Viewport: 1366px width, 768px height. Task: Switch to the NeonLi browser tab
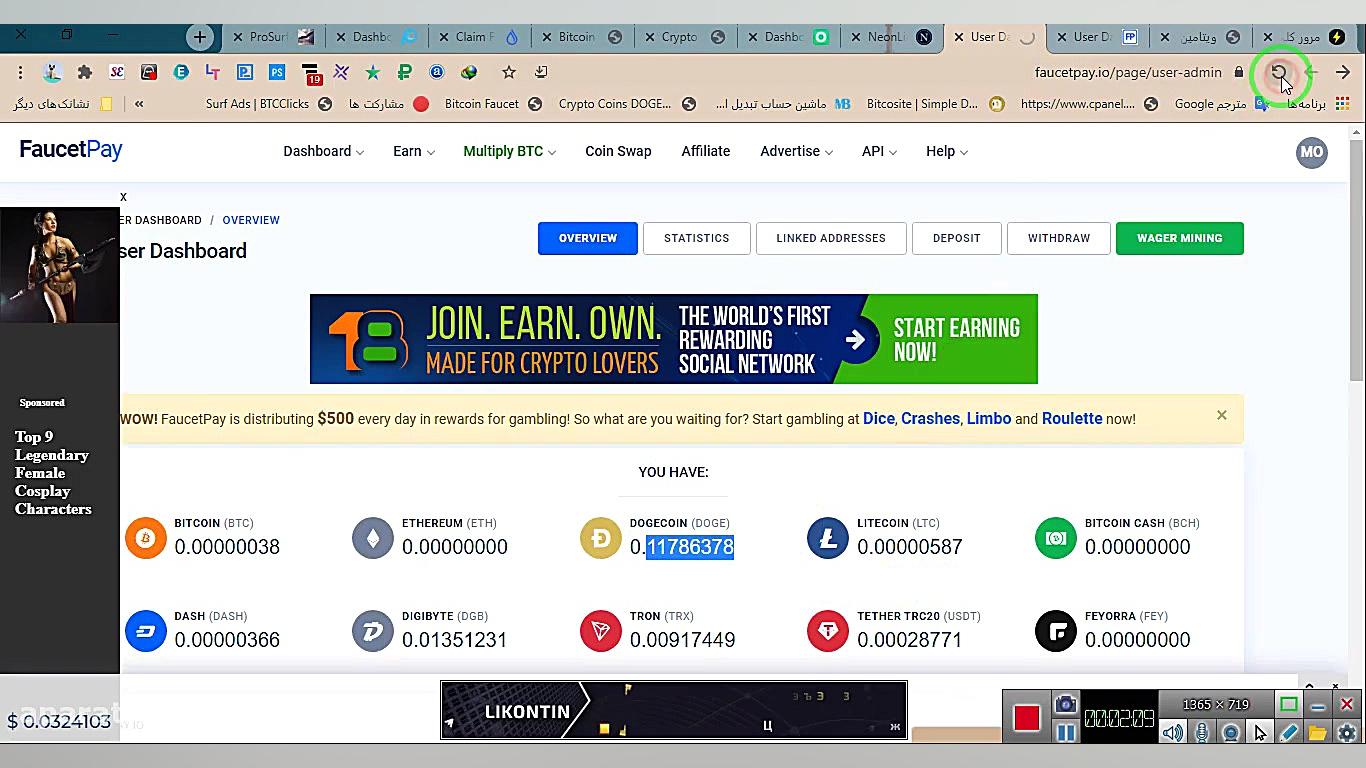(891, 37)
